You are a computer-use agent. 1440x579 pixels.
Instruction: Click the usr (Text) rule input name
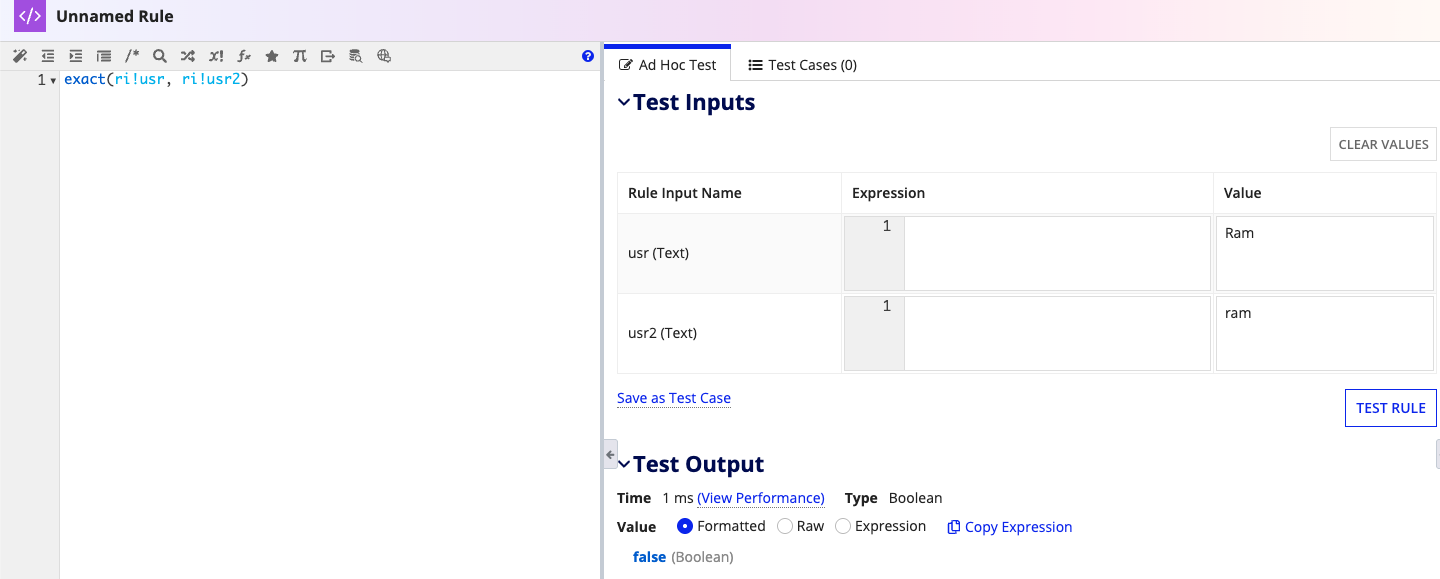pos(658,253)
